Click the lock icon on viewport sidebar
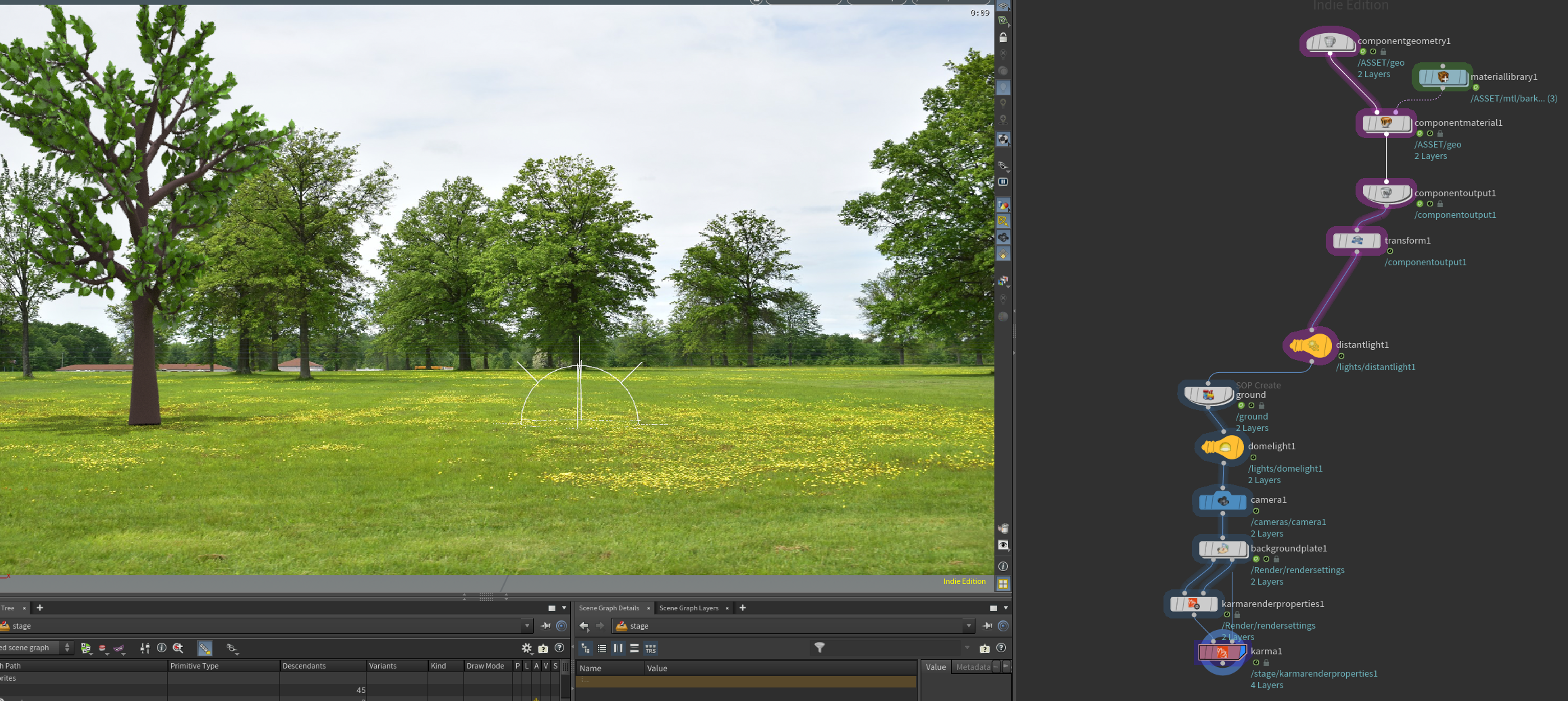Image resolution: width=1568 pixels, height=701 pixels. click(x=1003, y=37)
